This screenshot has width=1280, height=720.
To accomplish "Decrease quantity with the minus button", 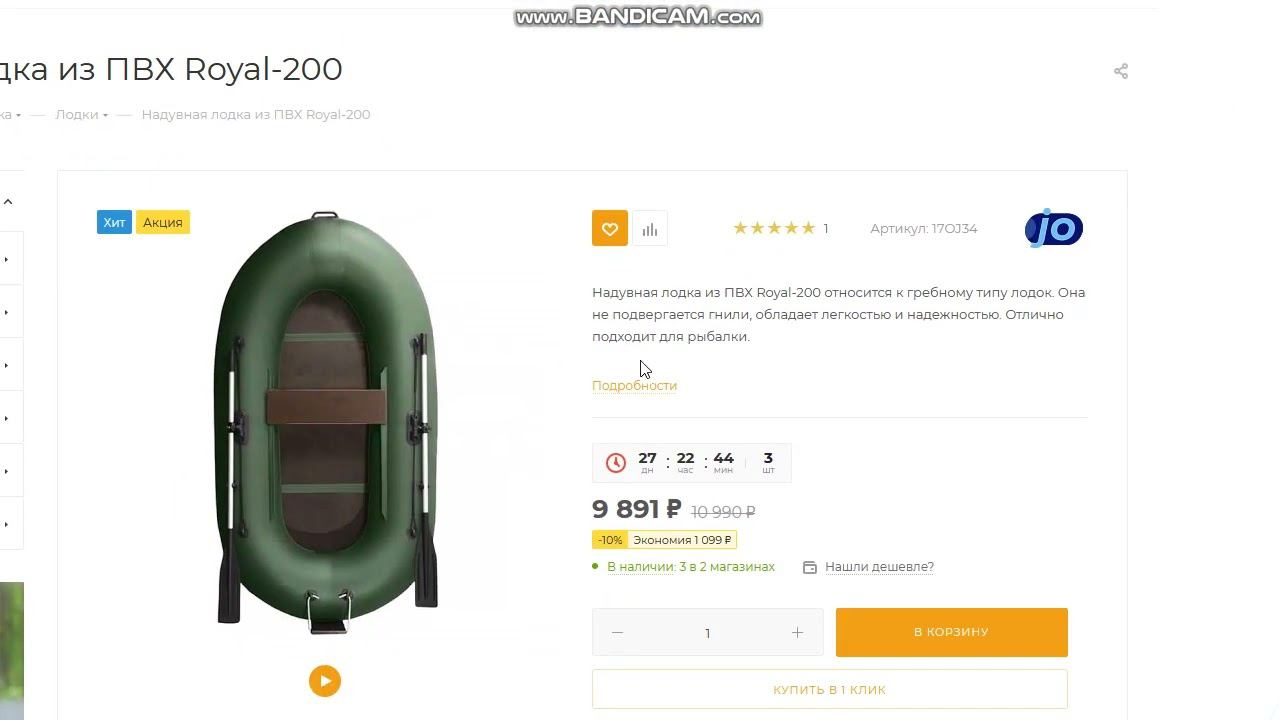I will coord(617,633).
